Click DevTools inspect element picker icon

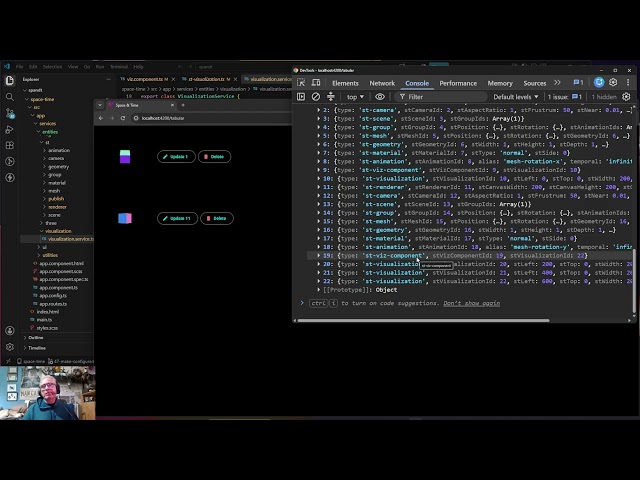pos(301,82)
